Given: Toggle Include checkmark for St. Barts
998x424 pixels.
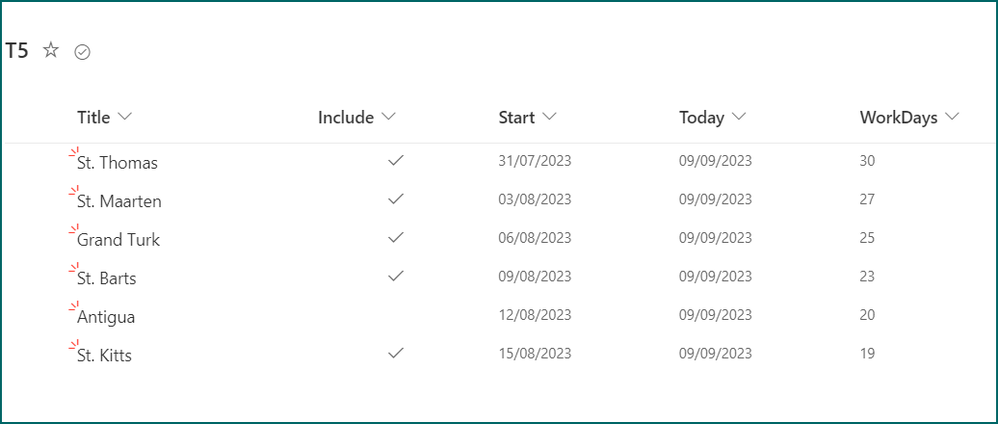Looking at the screenshot, I should point(396,276).
